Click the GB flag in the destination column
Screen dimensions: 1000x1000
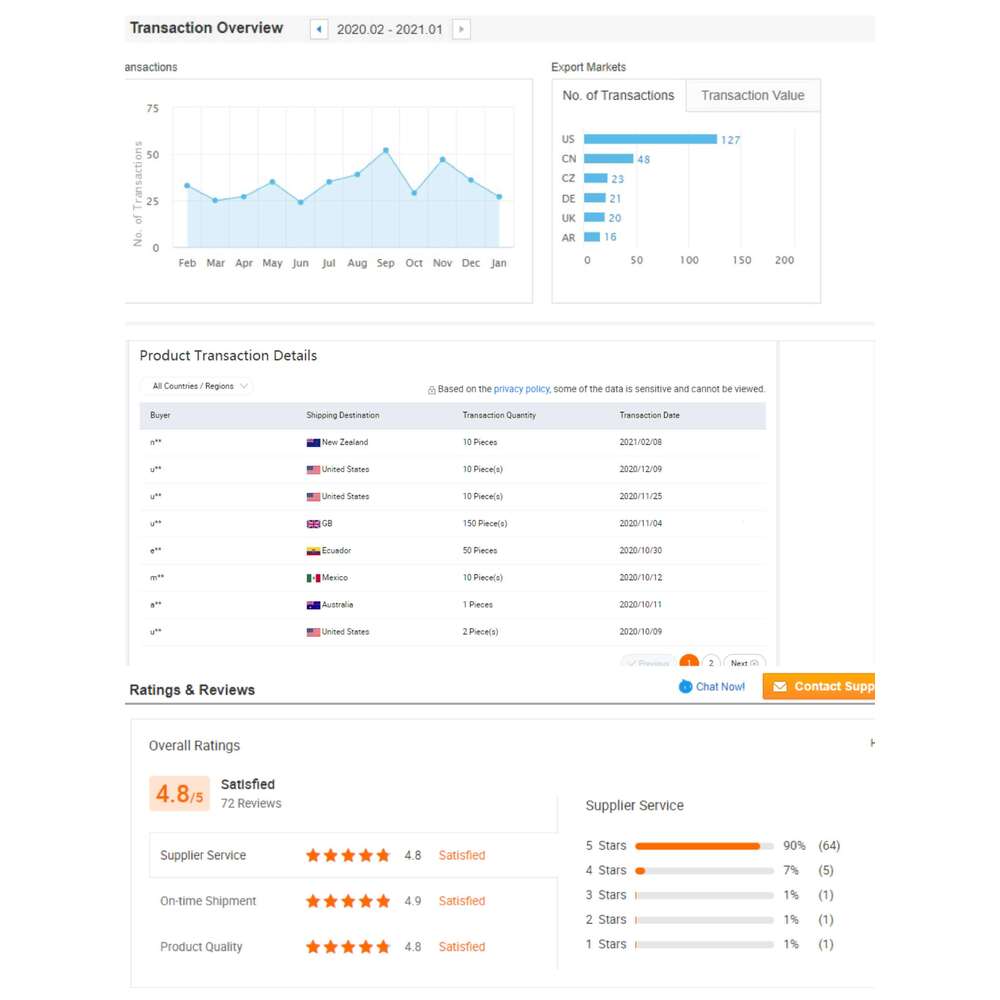coord(313,524)
